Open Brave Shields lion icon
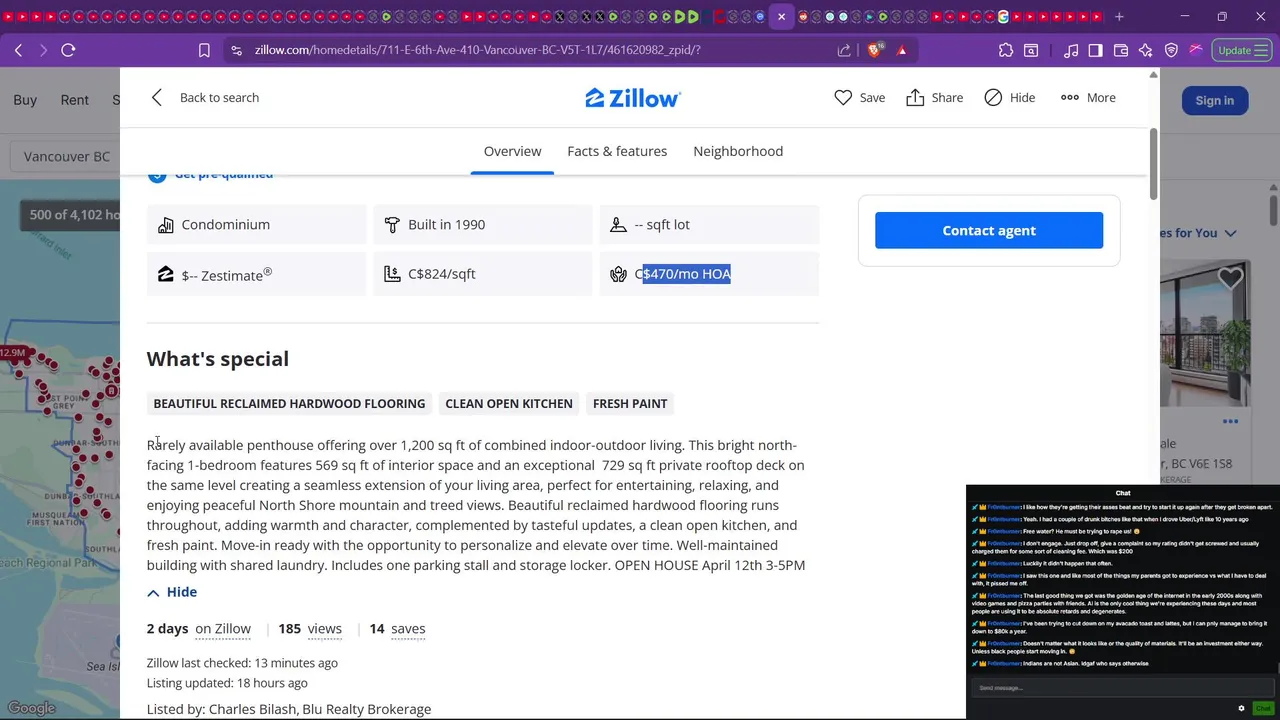 (875, 50)
